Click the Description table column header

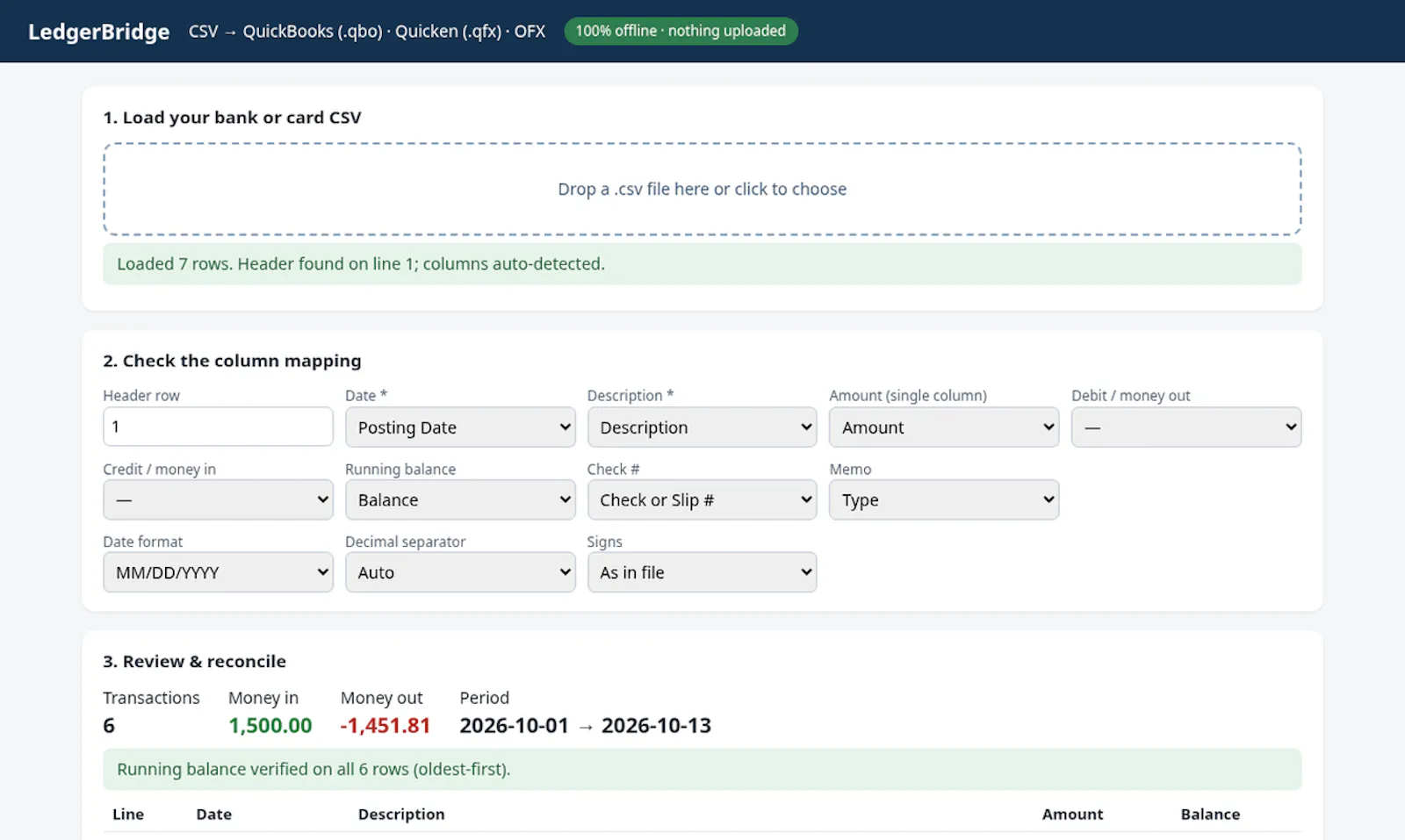click(x=401, y=815)
